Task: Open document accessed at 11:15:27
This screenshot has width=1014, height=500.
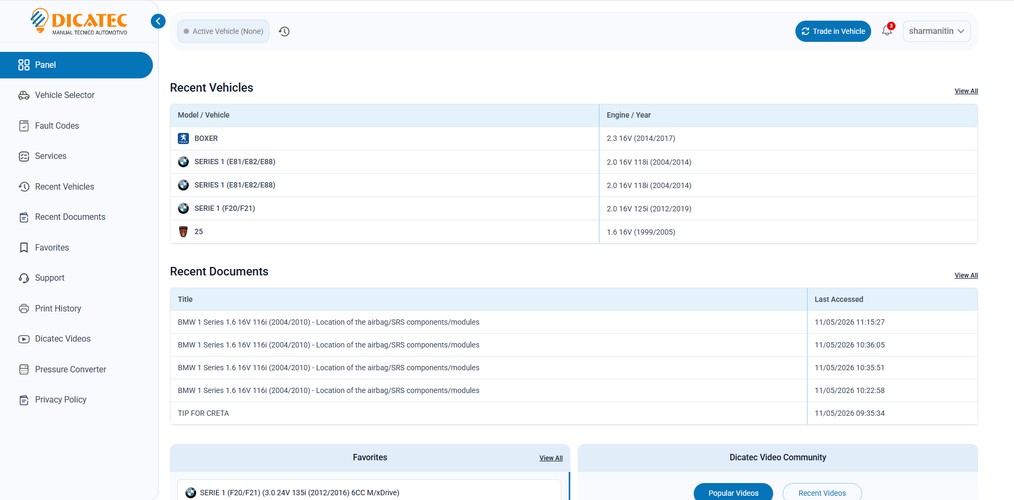Action: 574,322
